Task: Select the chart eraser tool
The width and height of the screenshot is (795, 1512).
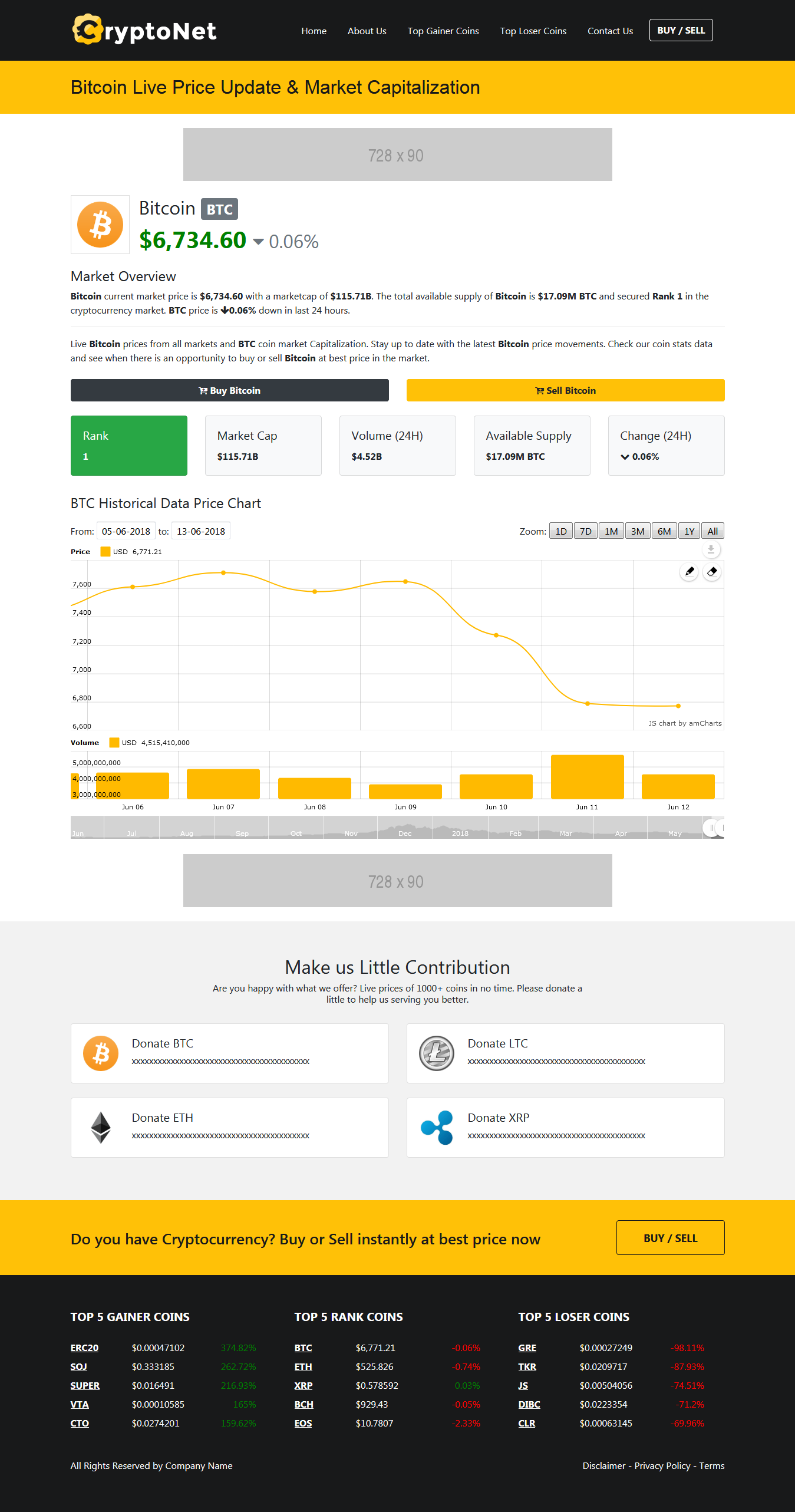Action: click(712, 572)
